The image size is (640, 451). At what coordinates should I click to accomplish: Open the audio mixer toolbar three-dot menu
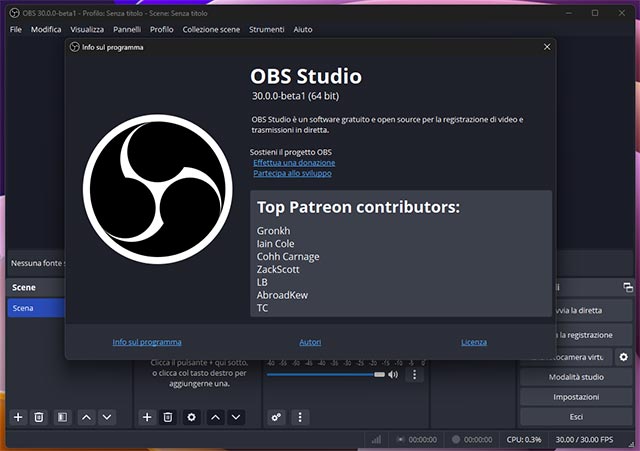pos(299,416)
